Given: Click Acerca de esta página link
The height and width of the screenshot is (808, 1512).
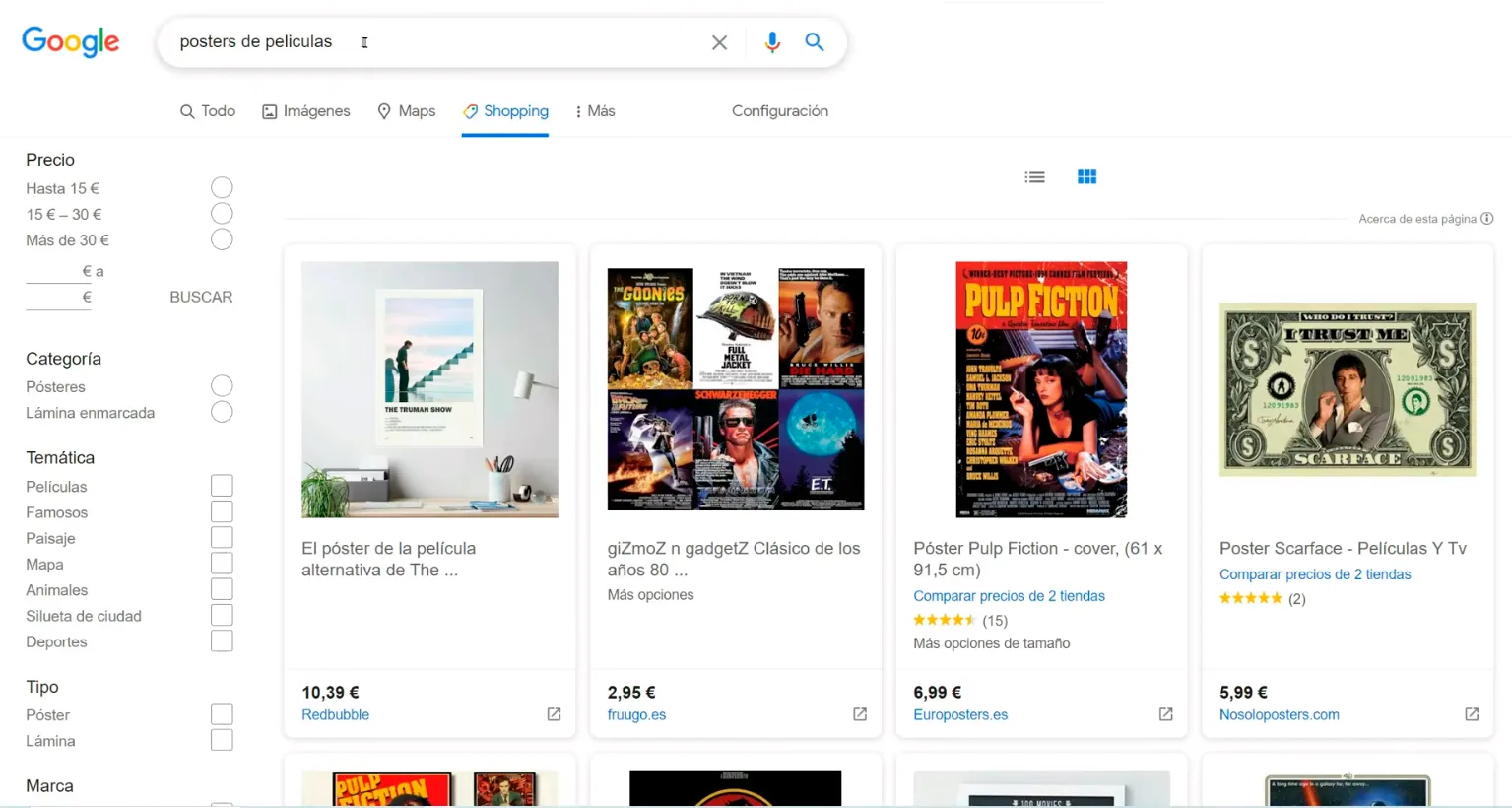Looking at the screenshot, I should pyautogui.click(x=1417, y=219).
